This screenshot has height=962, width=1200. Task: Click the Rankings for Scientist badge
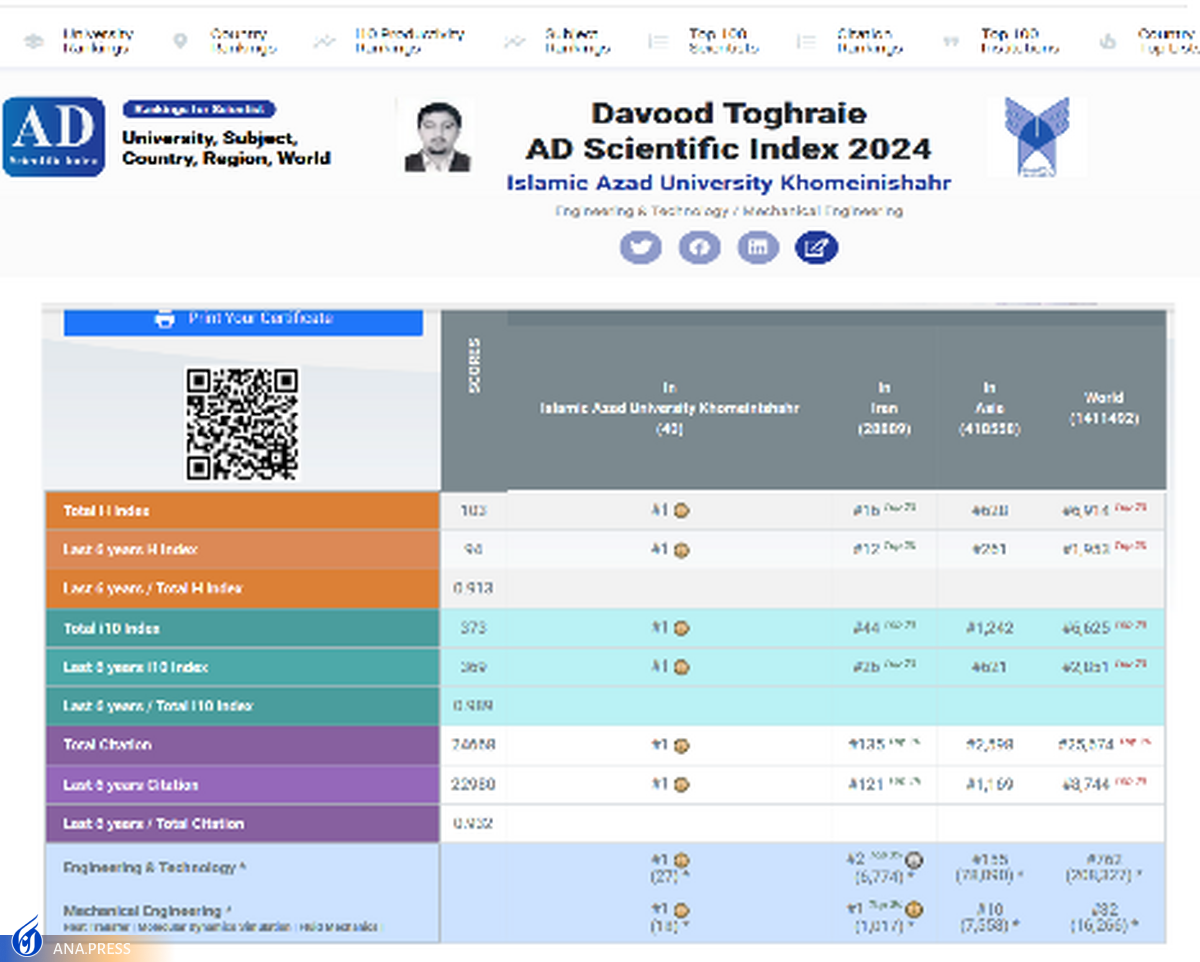[x=199, y=110]
